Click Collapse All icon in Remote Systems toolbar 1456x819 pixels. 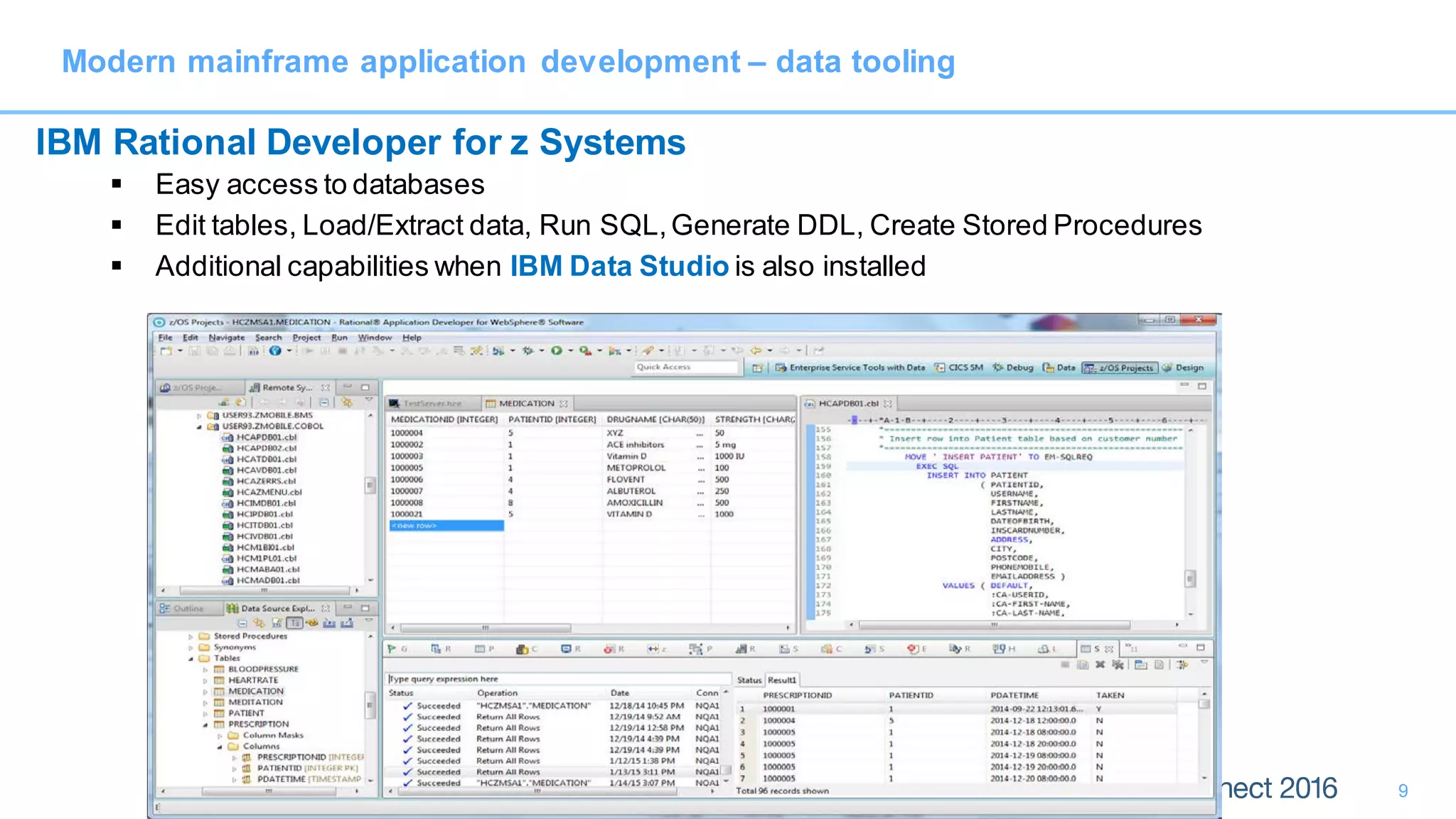[x=324, y=402]
